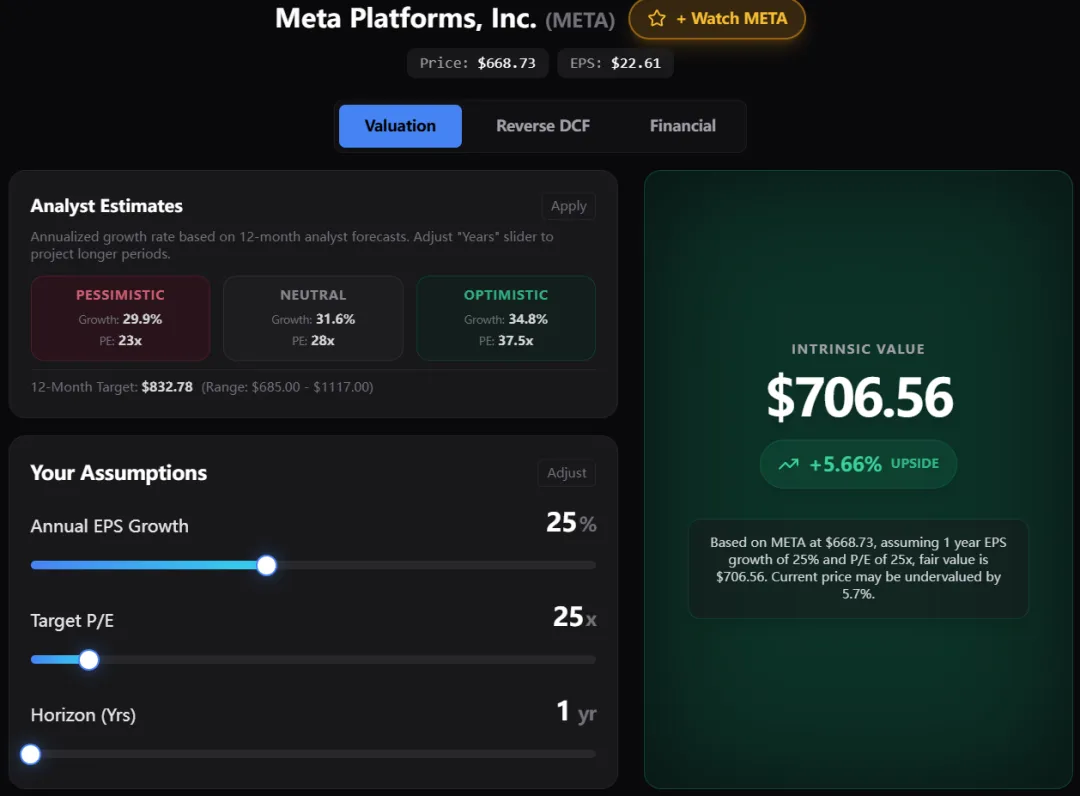Switch to the Valuation tab
This screenshot has height=796, width=1080.
click(400, 126)
